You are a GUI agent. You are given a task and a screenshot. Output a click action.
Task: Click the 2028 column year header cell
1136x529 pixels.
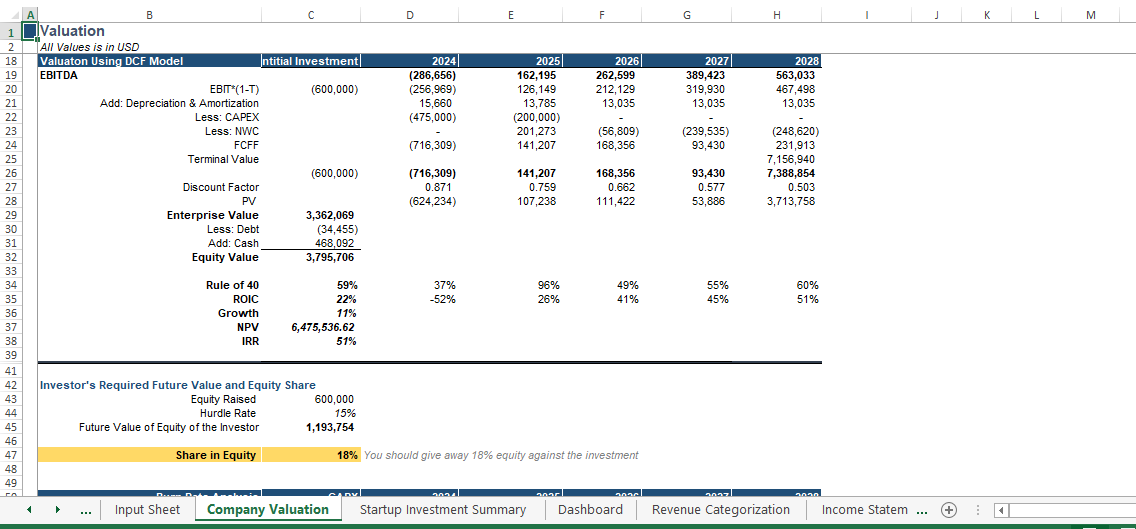[777, 61]
